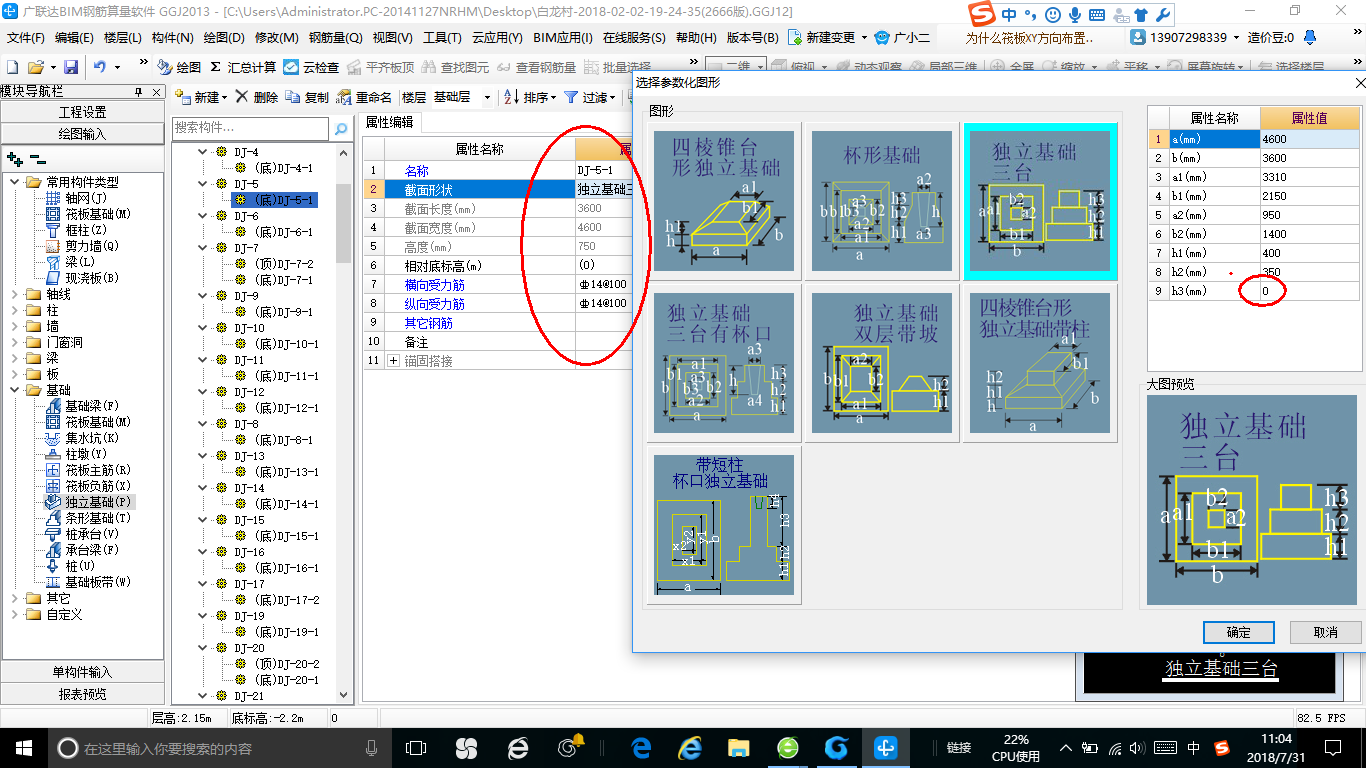This screenshot has width=1366, height=768.
Task: Choose 独立基础双层带坡 shape thumbnail
Action: pos(882,364)
